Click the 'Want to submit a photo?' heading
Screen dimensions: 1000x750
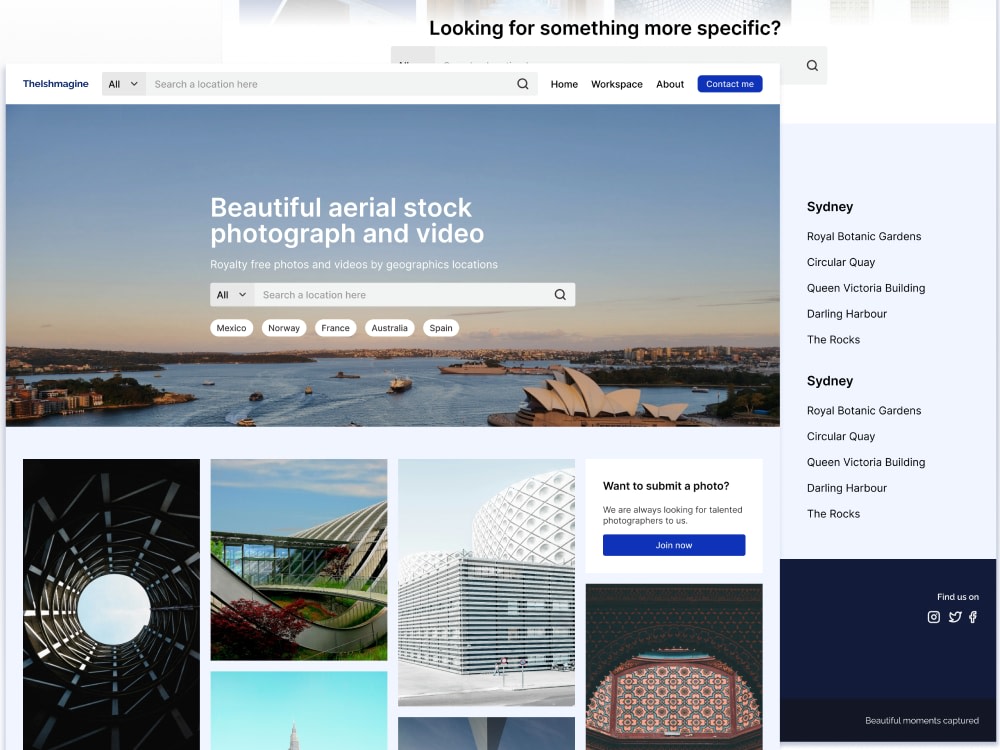(666, 486)
